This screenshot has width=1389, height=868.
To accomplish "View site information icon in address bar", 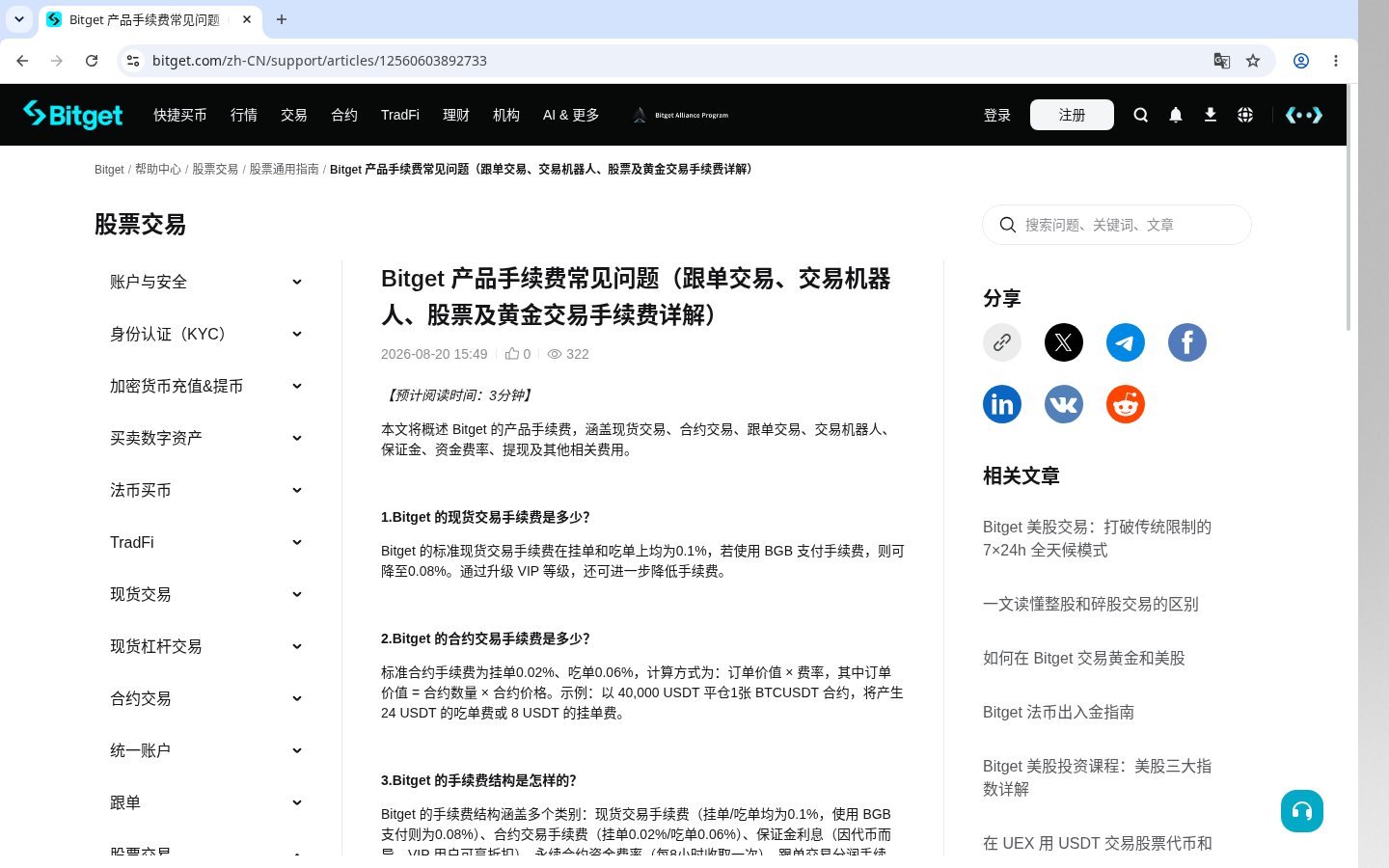I will click(x=133, y=61).
